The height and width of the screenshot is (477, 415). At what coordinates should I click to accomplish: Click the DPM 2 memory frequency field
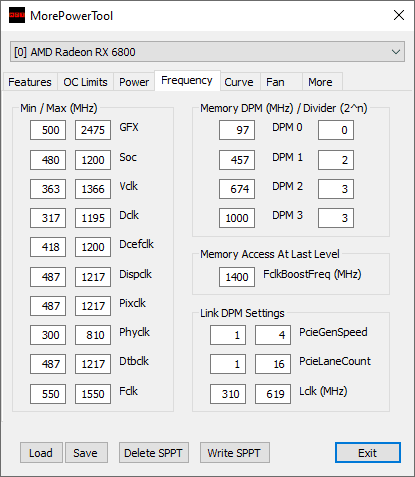pyautogui.click(x=237, y=189)
